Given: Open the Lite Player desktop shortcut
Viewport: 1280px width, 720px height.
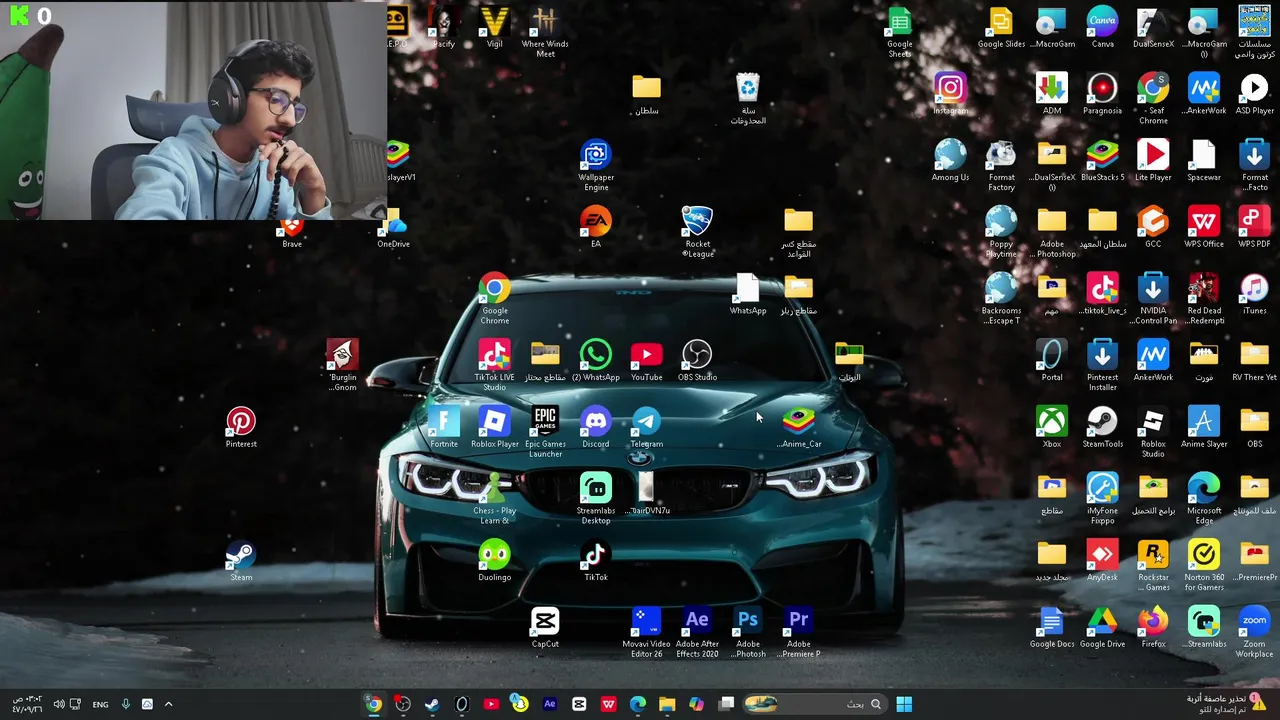Looking at the screenshot, I should point(1153,161).
